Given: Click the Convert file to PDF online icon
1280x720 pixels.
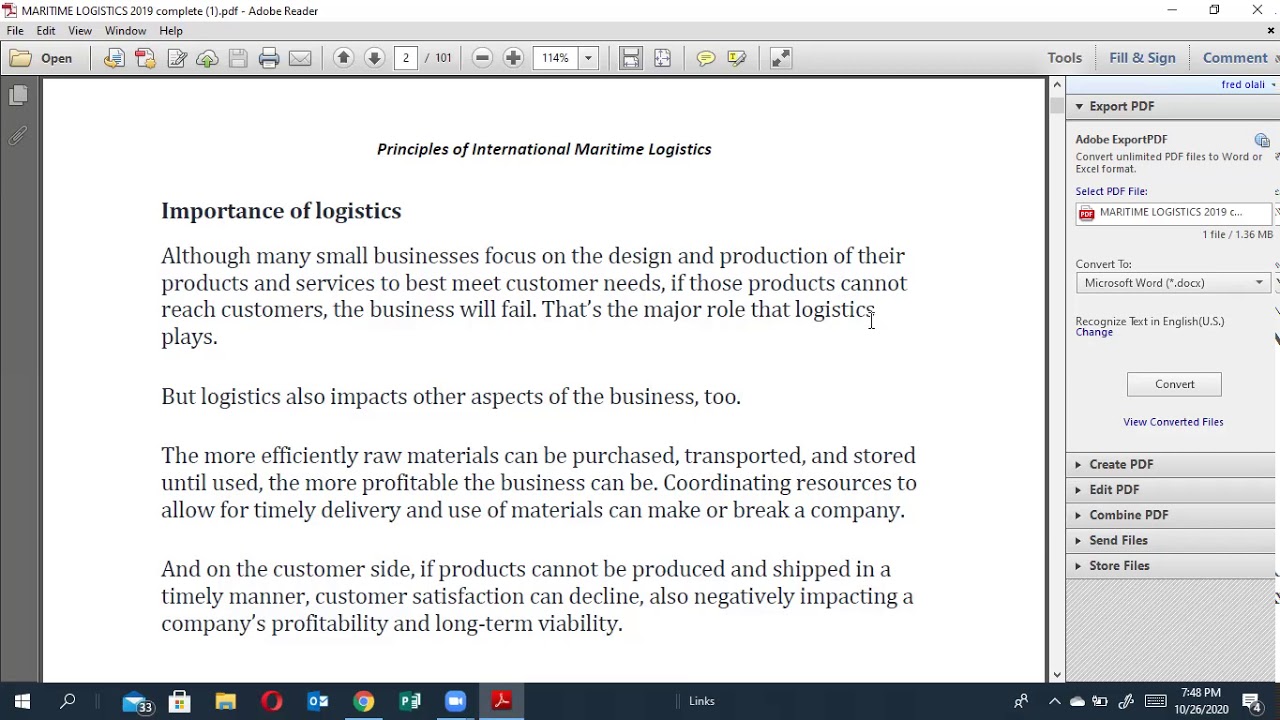Looking at the screenshot, I should 114,58.
